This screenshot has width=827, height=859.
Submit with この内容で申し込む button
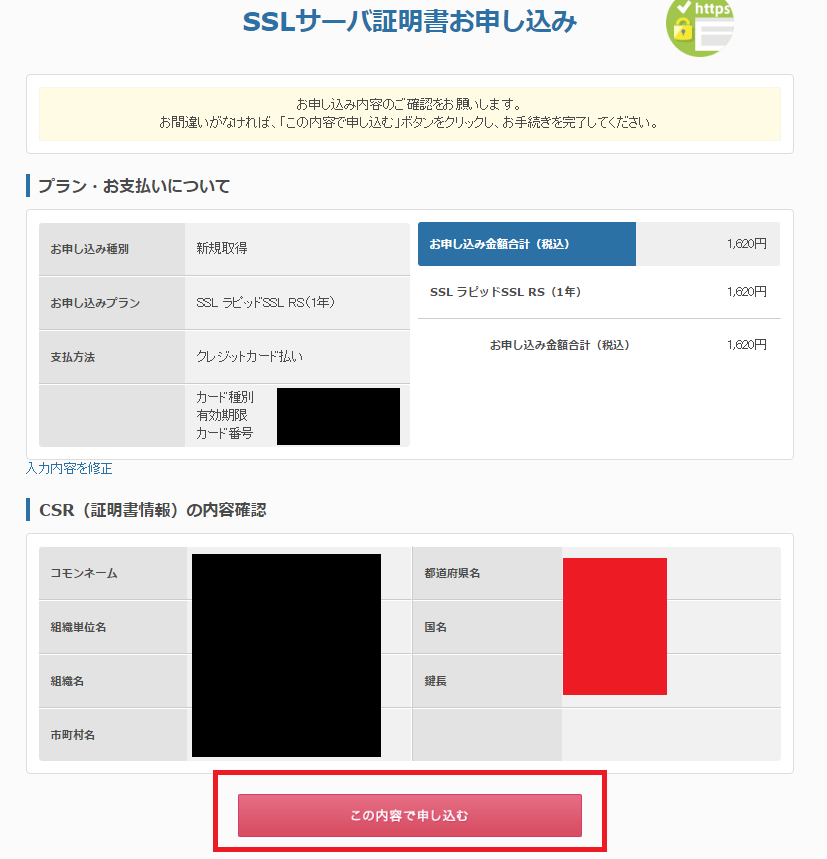tap(410, 815)
